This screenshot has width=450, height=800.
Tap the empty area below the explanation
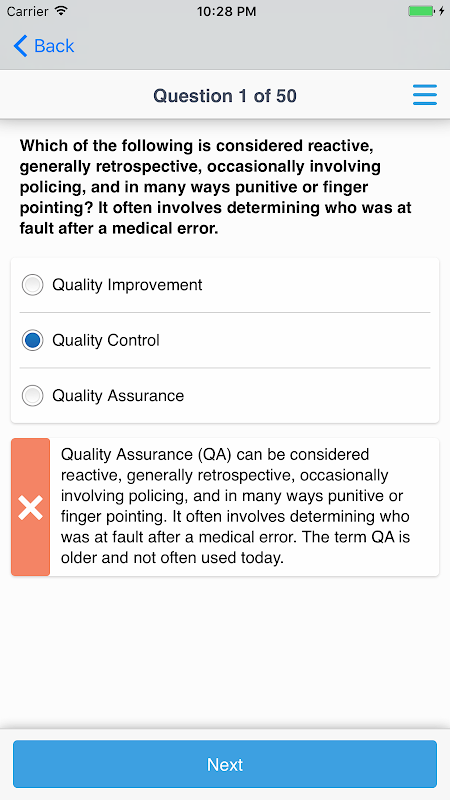[225, 653]
